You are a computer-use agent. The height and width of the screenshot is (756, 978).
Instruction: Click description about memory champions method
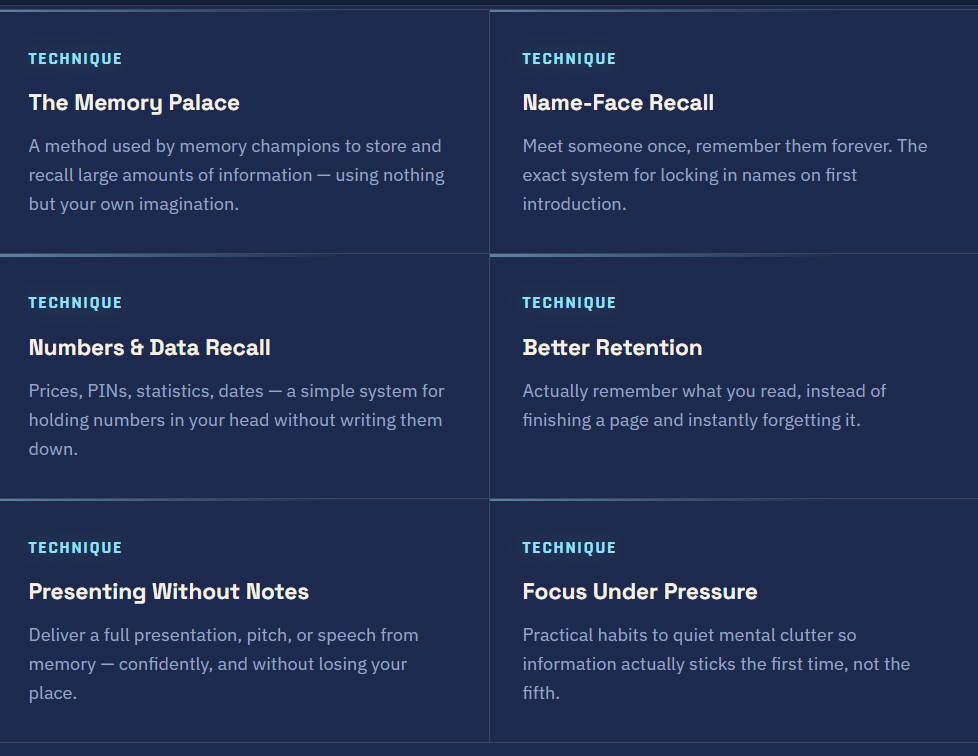click(x=237, y=175)
